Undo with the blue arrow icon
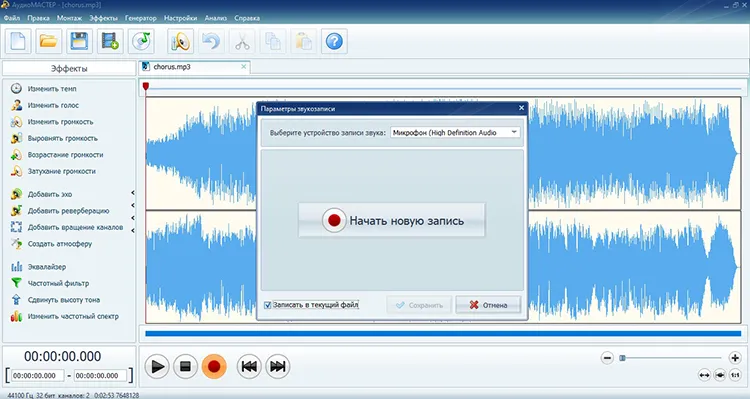This screenshot has width=750, height=399. (x=211, y=41)
